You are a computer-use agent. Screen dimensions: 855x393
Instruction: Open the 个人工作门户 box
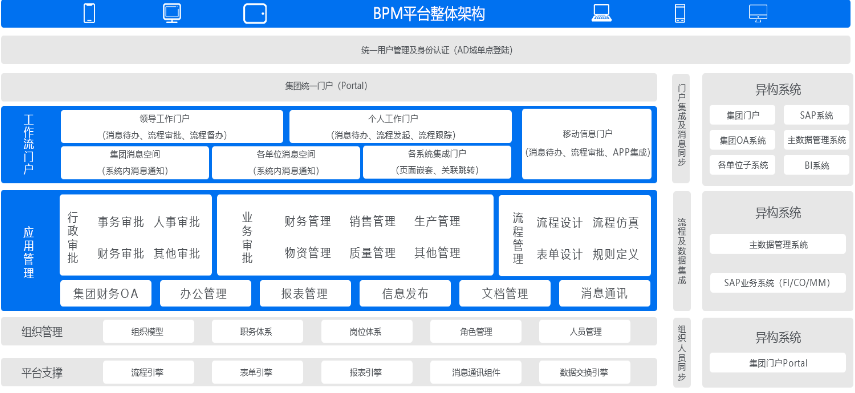coord(400,126)
